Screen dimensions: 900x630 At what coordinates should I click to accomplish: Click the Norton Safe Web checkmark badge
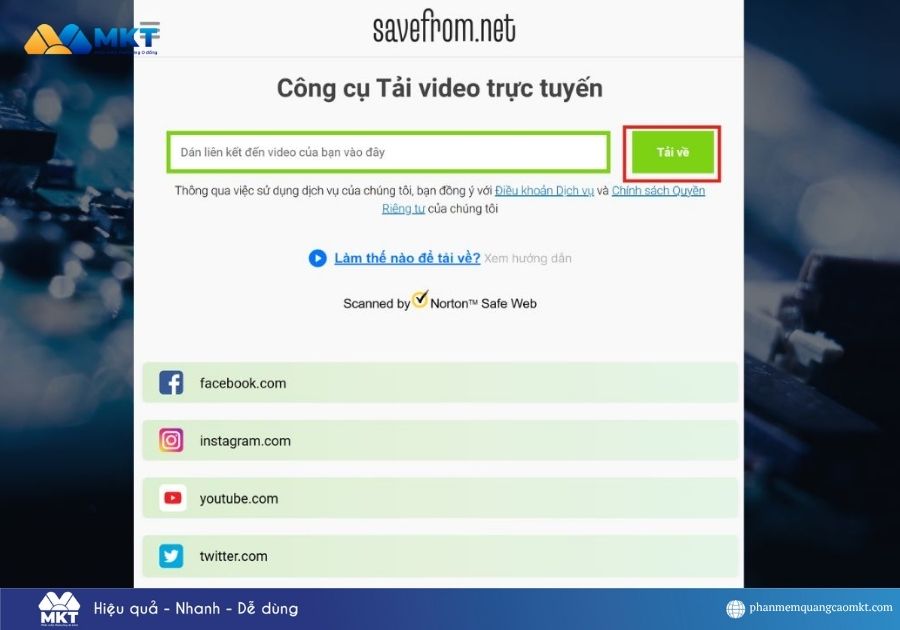(420, 299)
